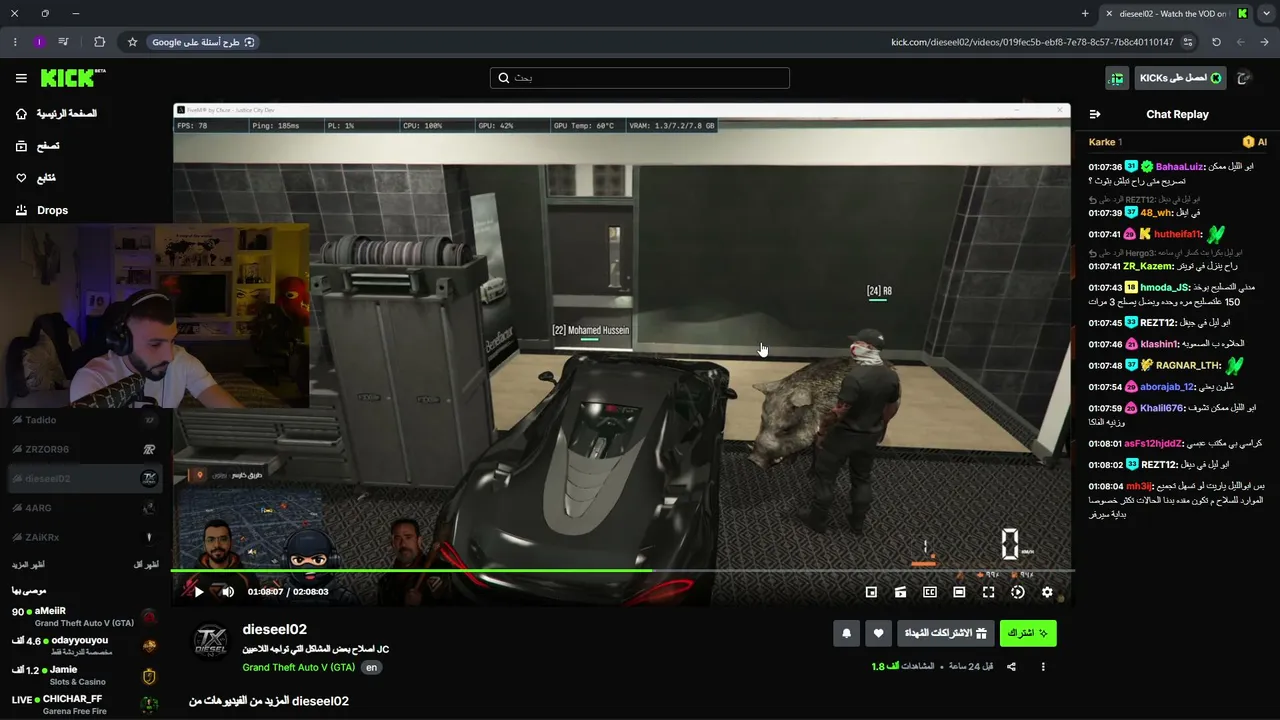The image size is (1280, 720).
Task: Open the Chrome extensions puzzle icon
Action: [x=99, y=42]
